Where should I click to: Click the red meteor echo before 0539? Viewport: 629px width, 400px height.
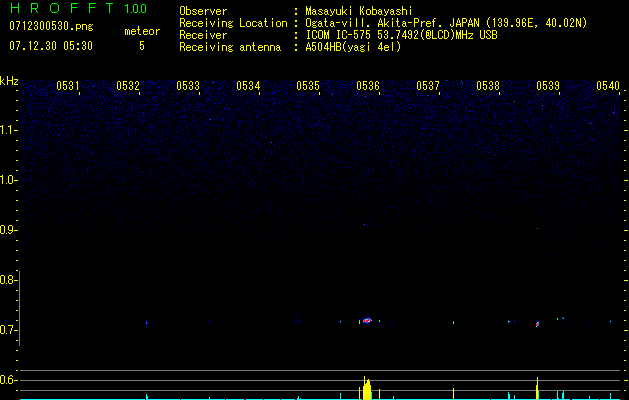[x=538, y=324]
